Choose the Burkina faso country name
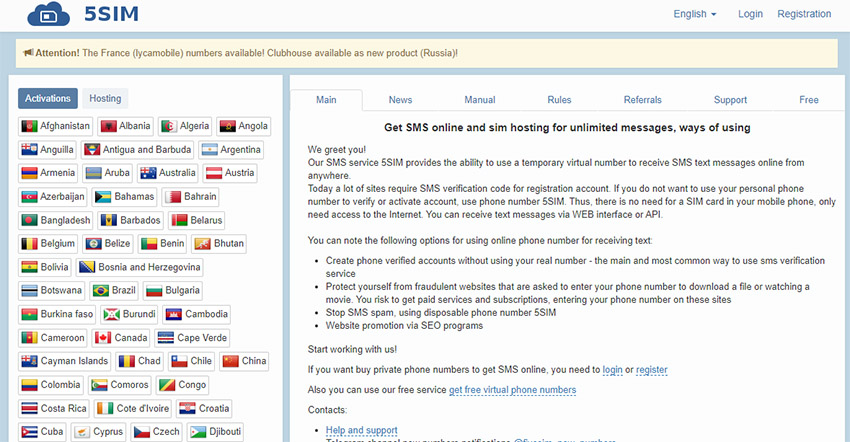This screenshot has height=442, width=850. click(x=67, y=314)
